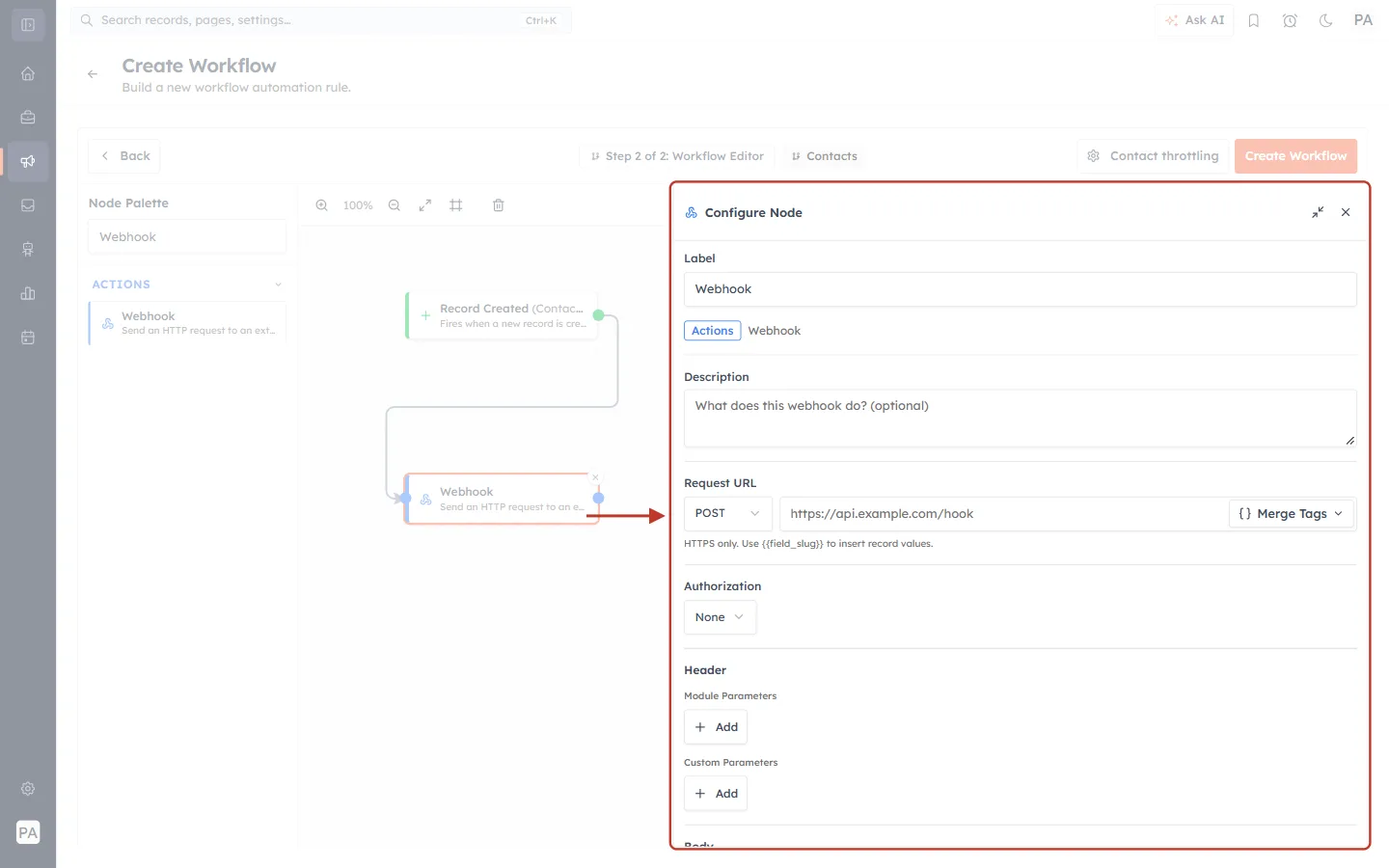
Task: Open Contact throttling settings
Action: pyautogui.click(x=1153, y=156)
